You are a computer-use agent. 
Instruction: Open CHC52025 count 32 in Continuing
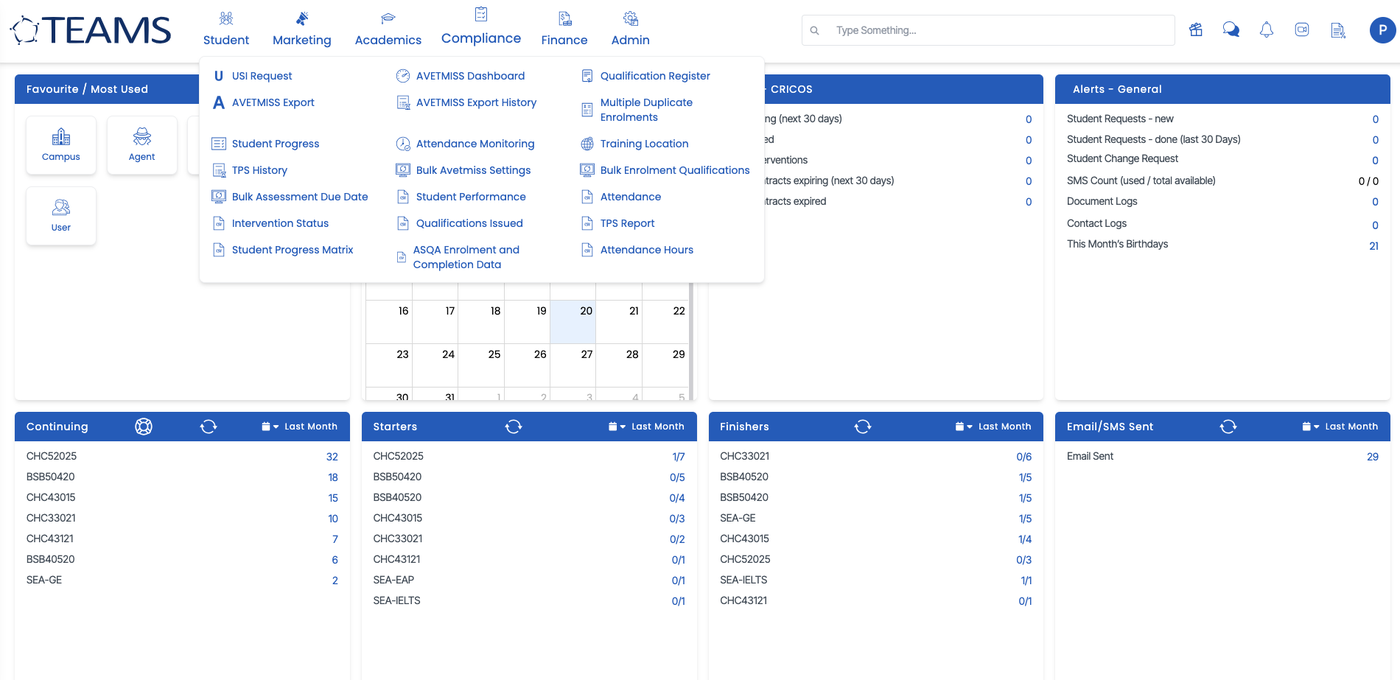click(332, 457)
